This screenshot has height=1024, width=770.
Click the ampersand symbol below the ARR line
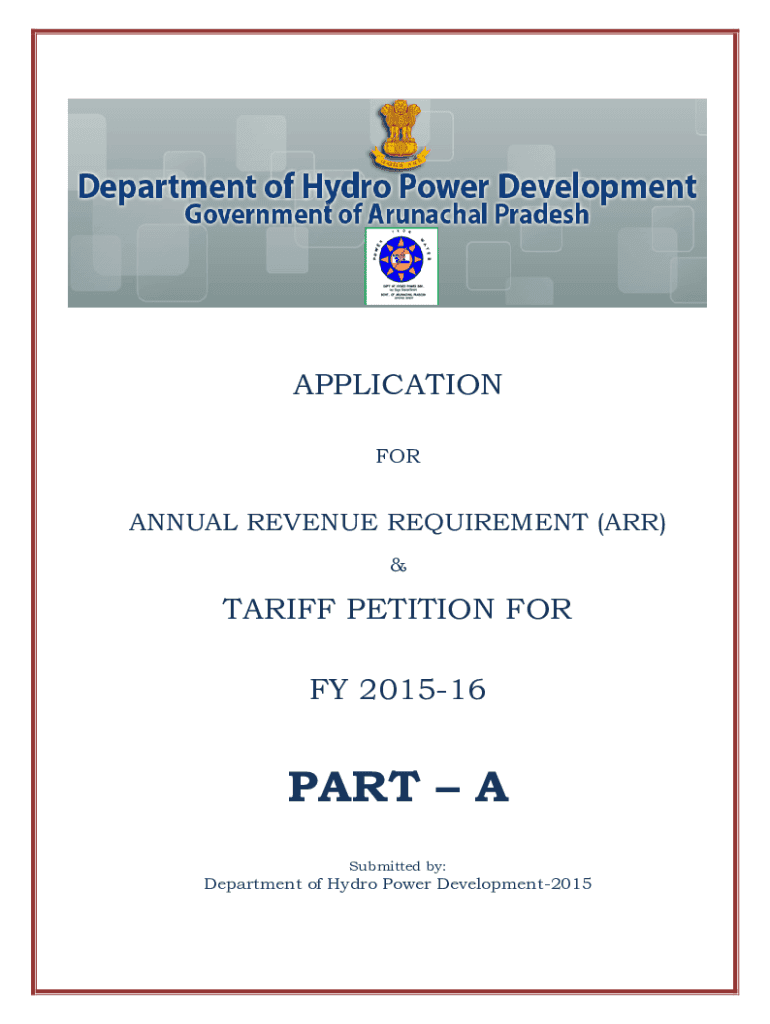coord(398,566)
